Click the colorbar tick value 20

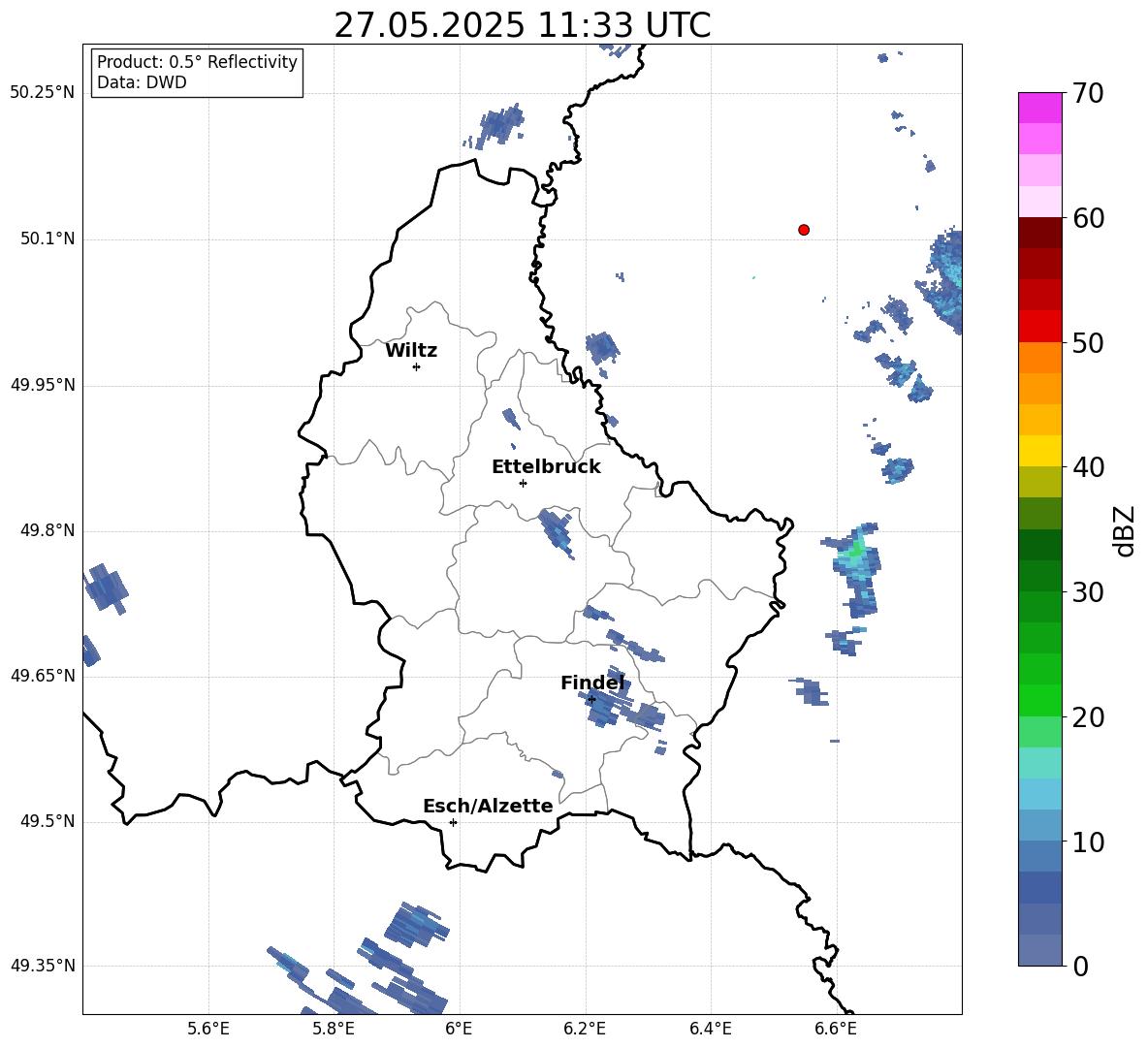tap(1088, 717)
